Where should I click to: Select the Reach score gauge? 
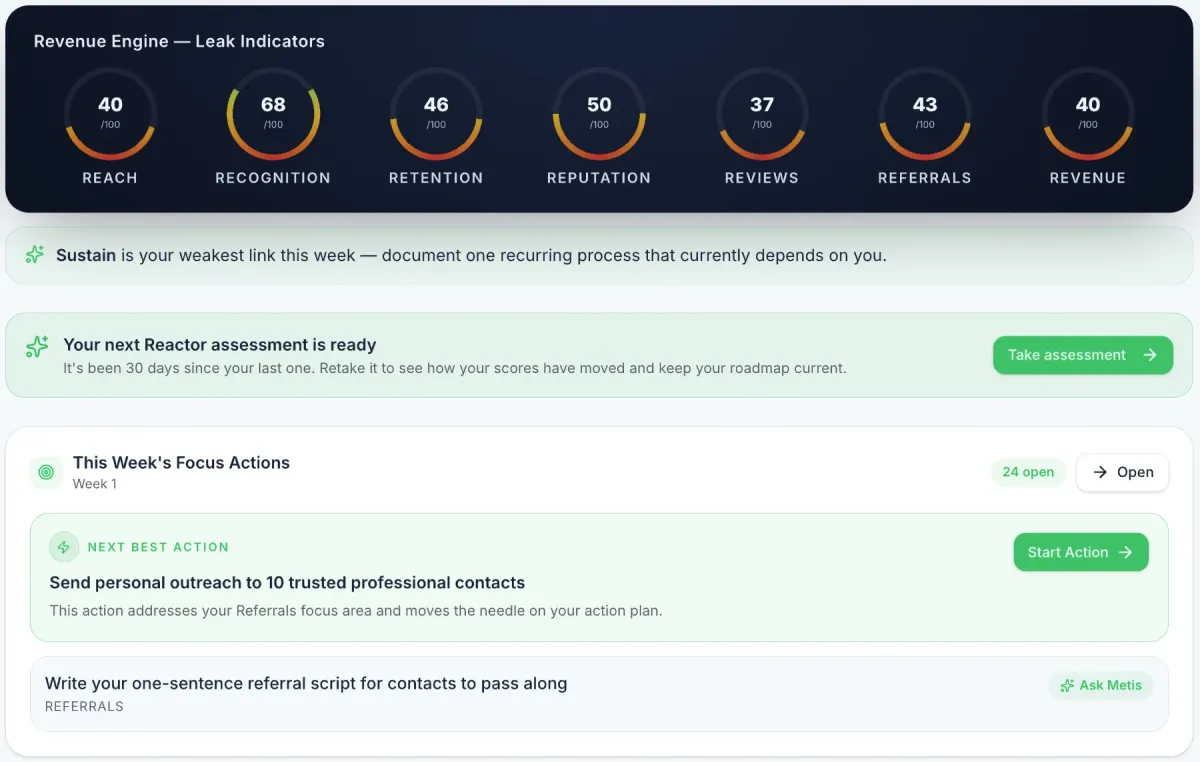pos(110,114)
